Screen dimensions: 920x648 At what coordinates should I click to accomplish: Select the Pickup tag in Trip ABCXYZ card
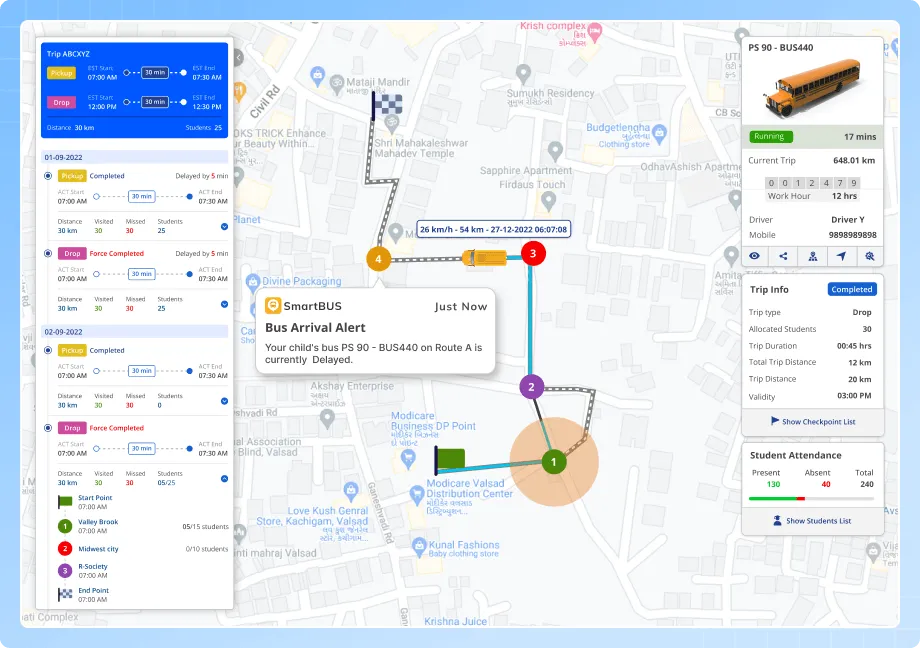coord(61,73)
